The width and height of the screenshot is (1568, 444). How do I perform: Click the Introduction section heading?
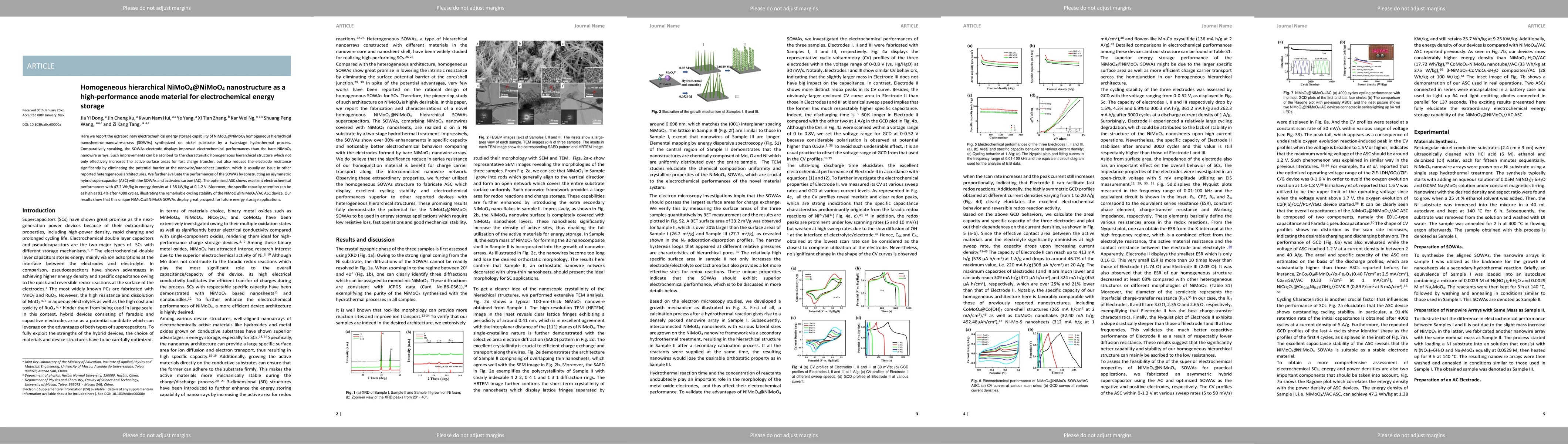pyautogui.click(x=38, y=211)
